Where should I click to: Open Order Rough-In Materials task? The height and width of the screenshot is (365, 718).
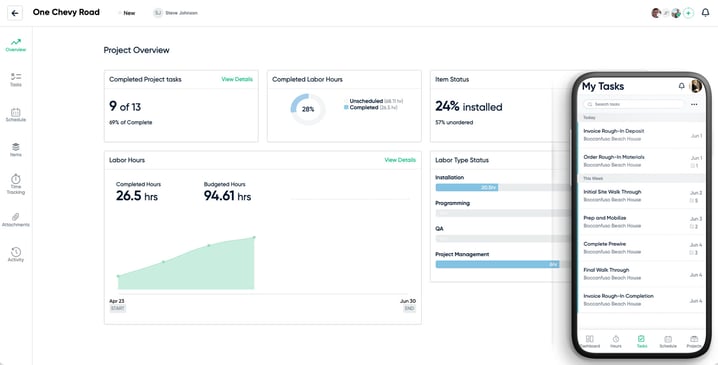click(641, 161)
